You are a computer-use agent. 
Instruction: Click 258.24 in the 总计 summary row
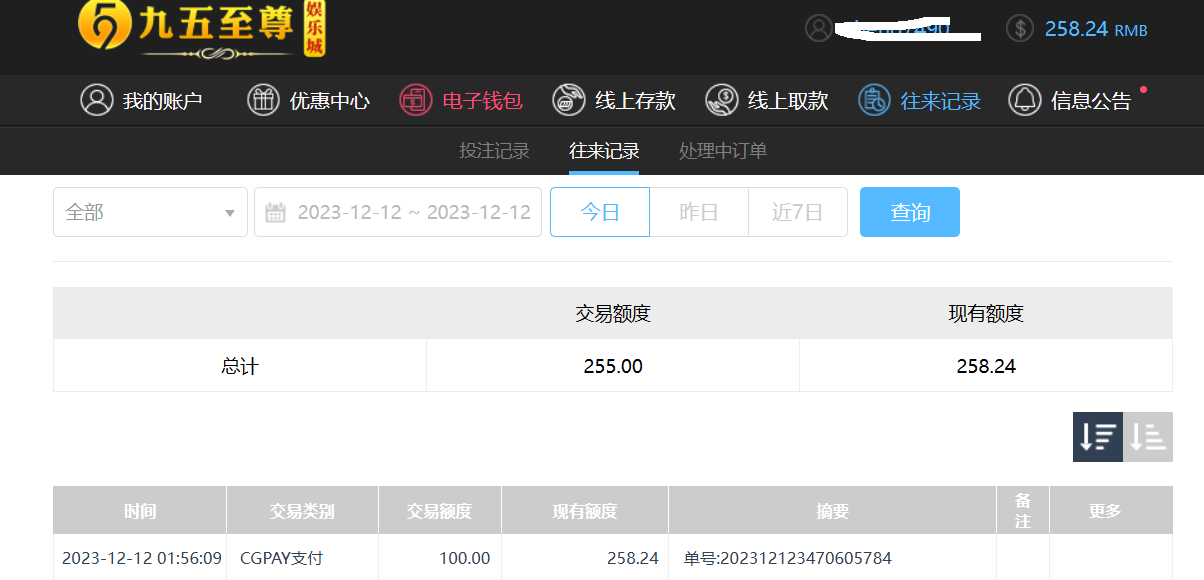tap(986, 366)
